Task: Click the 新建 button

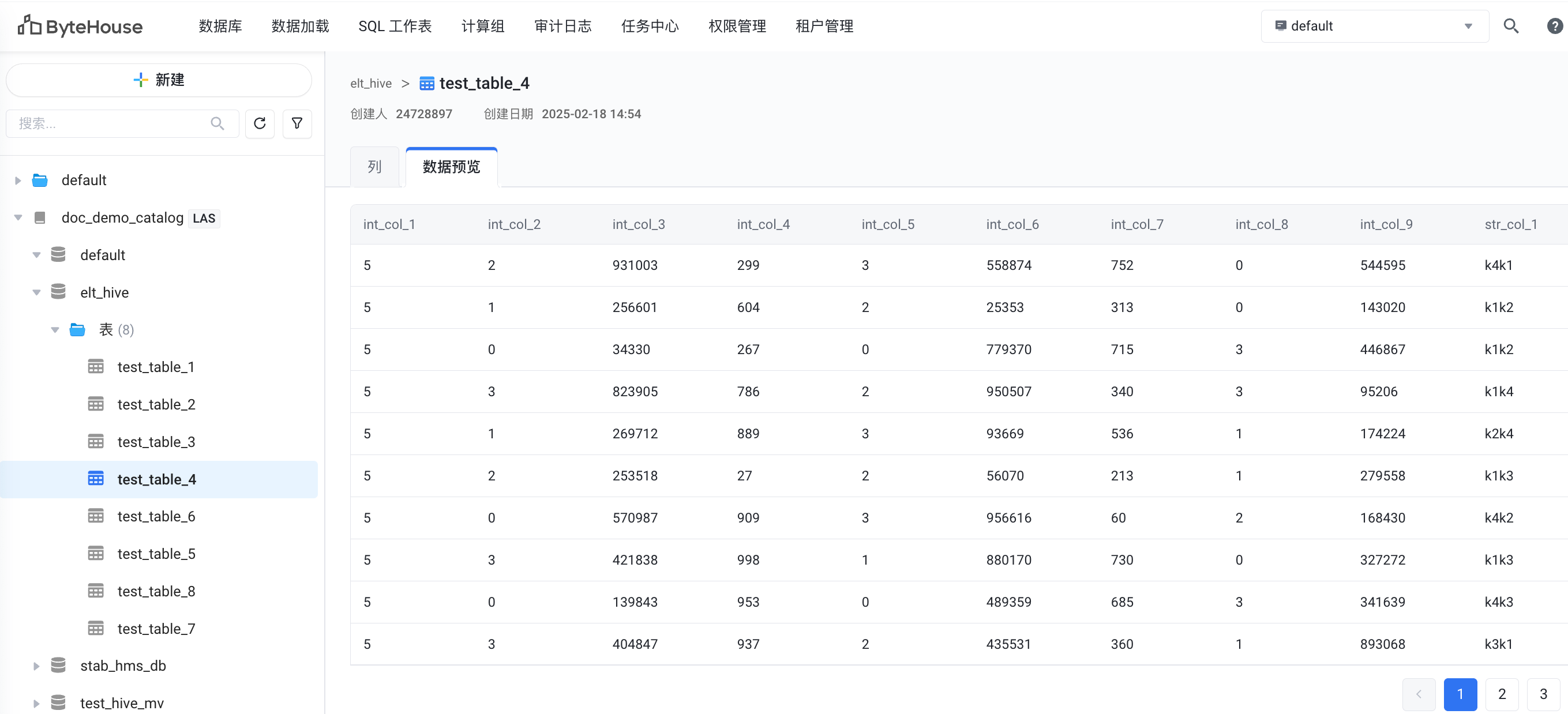Action: point(159,80)
